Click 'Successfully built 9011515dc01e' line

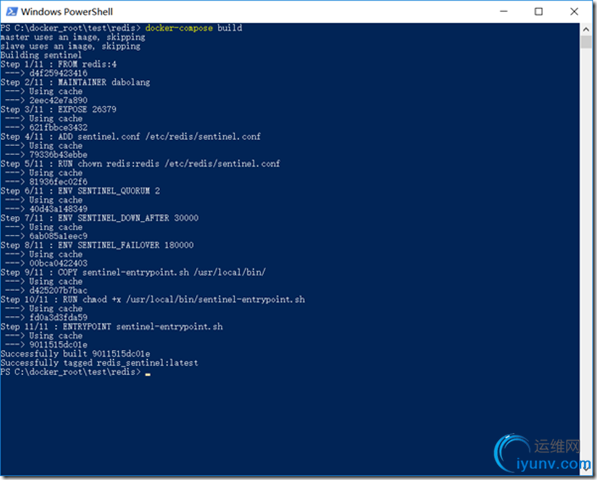(x=75, y=354)
